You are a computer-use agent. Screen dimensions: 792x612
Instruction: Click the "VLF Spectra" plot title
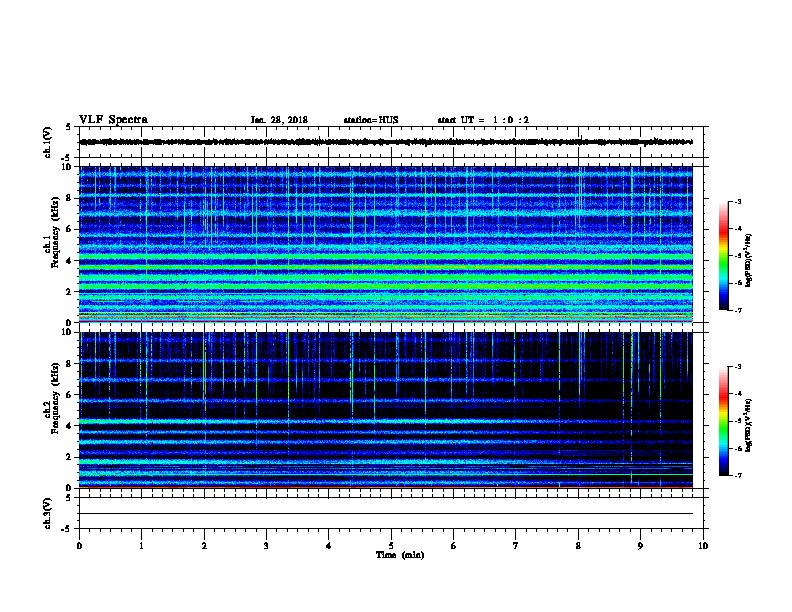click(113, 120)
